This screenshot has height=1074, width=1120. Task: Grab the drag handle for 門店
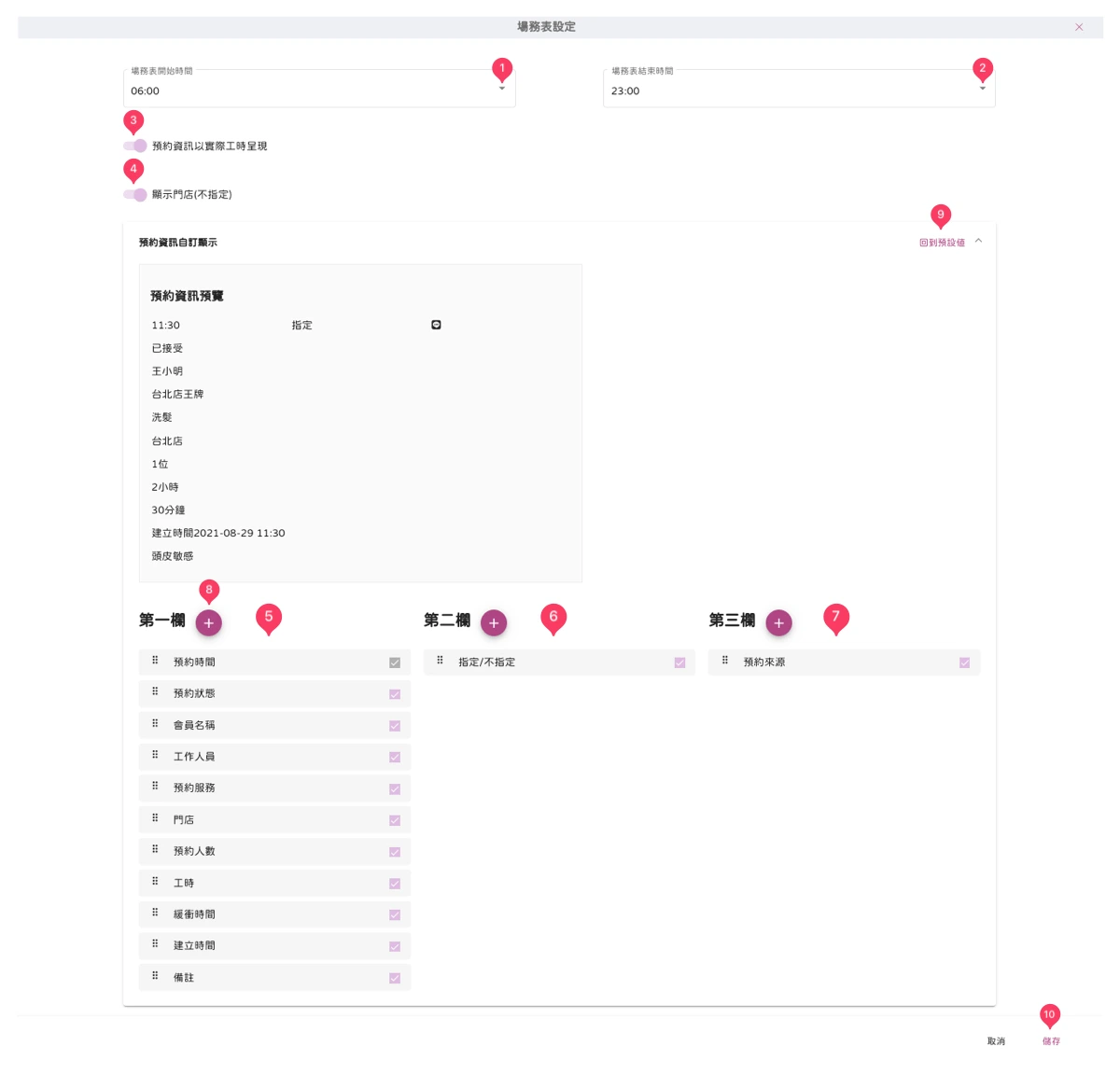(x=155, y=818)
